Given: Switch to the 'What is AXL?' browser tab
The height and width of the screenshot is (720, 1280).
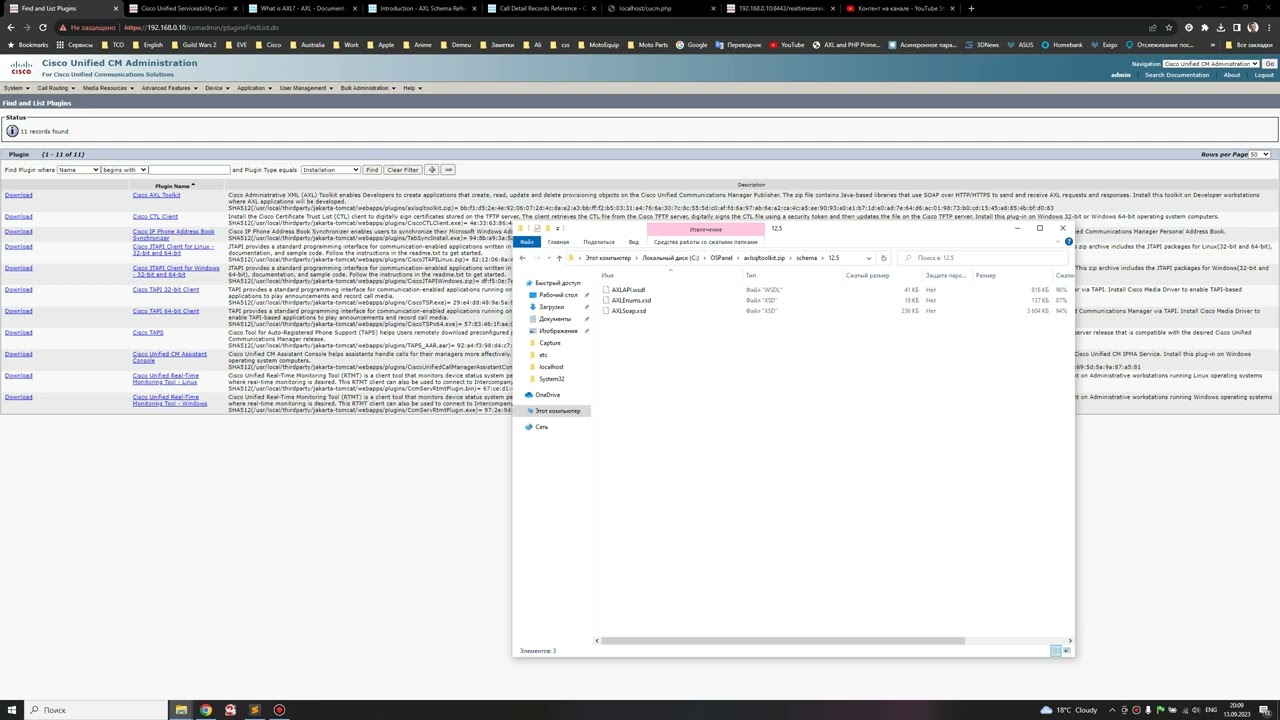Looking at the screenshot, I should coord(302,8).
